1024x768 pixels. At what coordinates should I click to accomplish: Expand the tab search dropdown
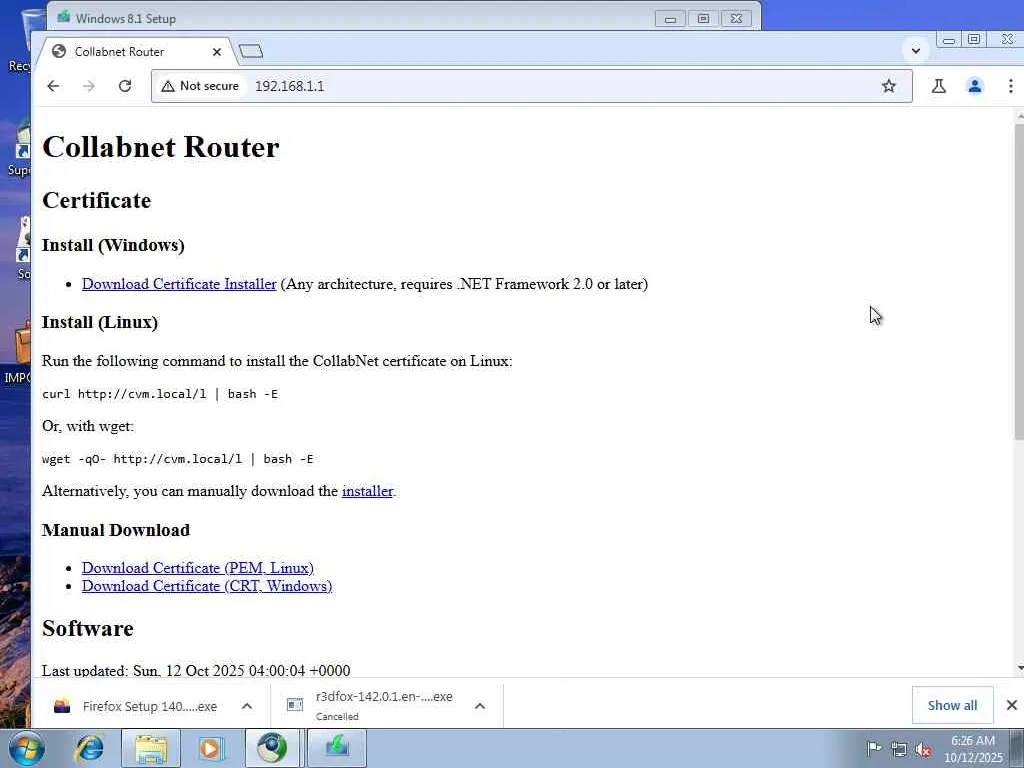pos(916,50)
